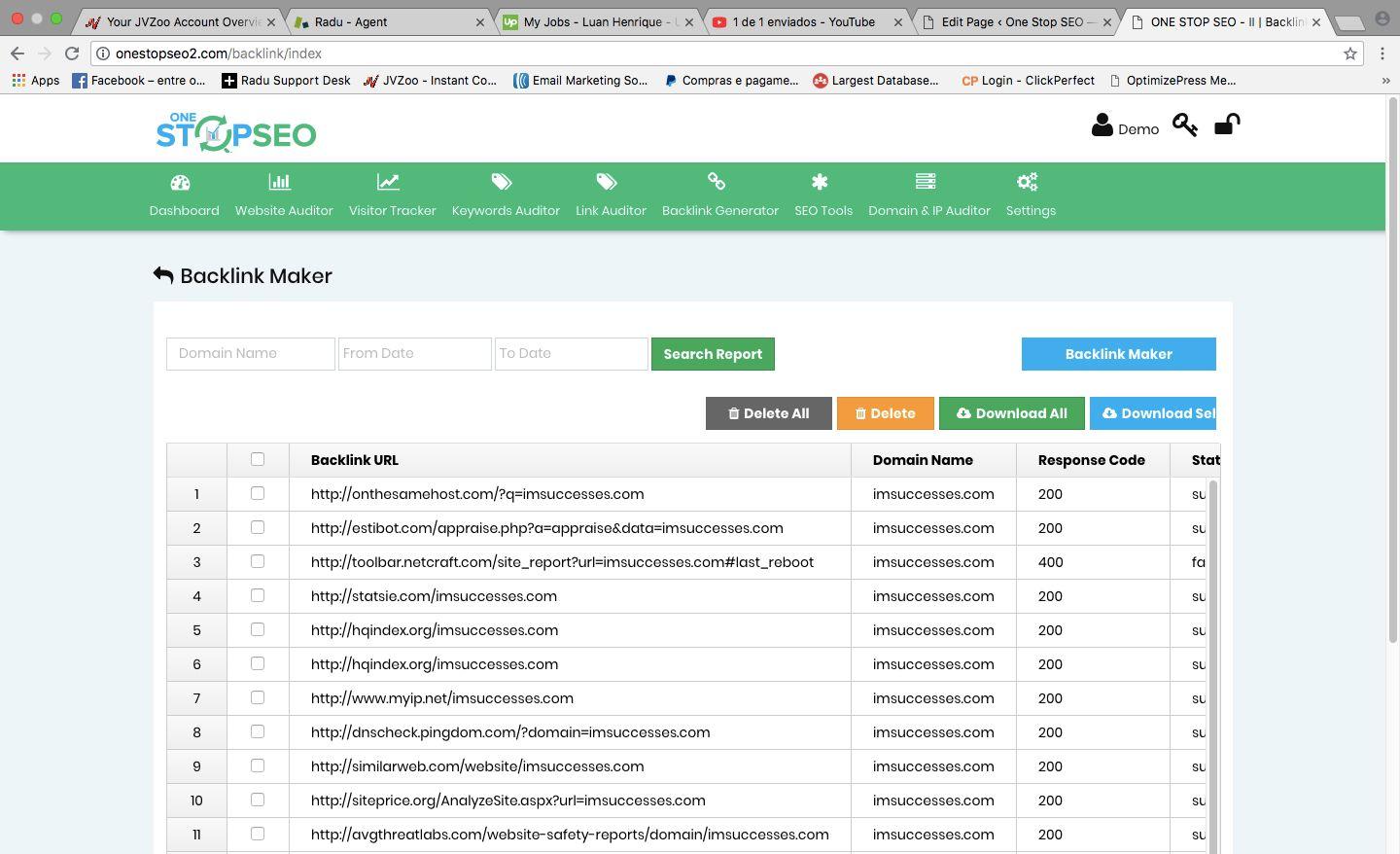Click inside the Domain Name search field
1400x854 pixels.
(250, 353)
